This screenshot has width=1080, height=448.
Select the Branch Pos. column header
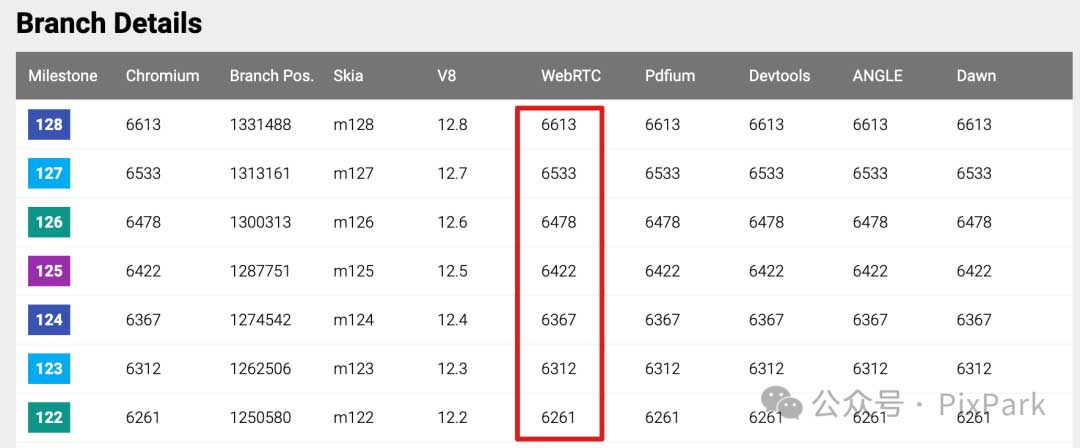coord(271,76)
